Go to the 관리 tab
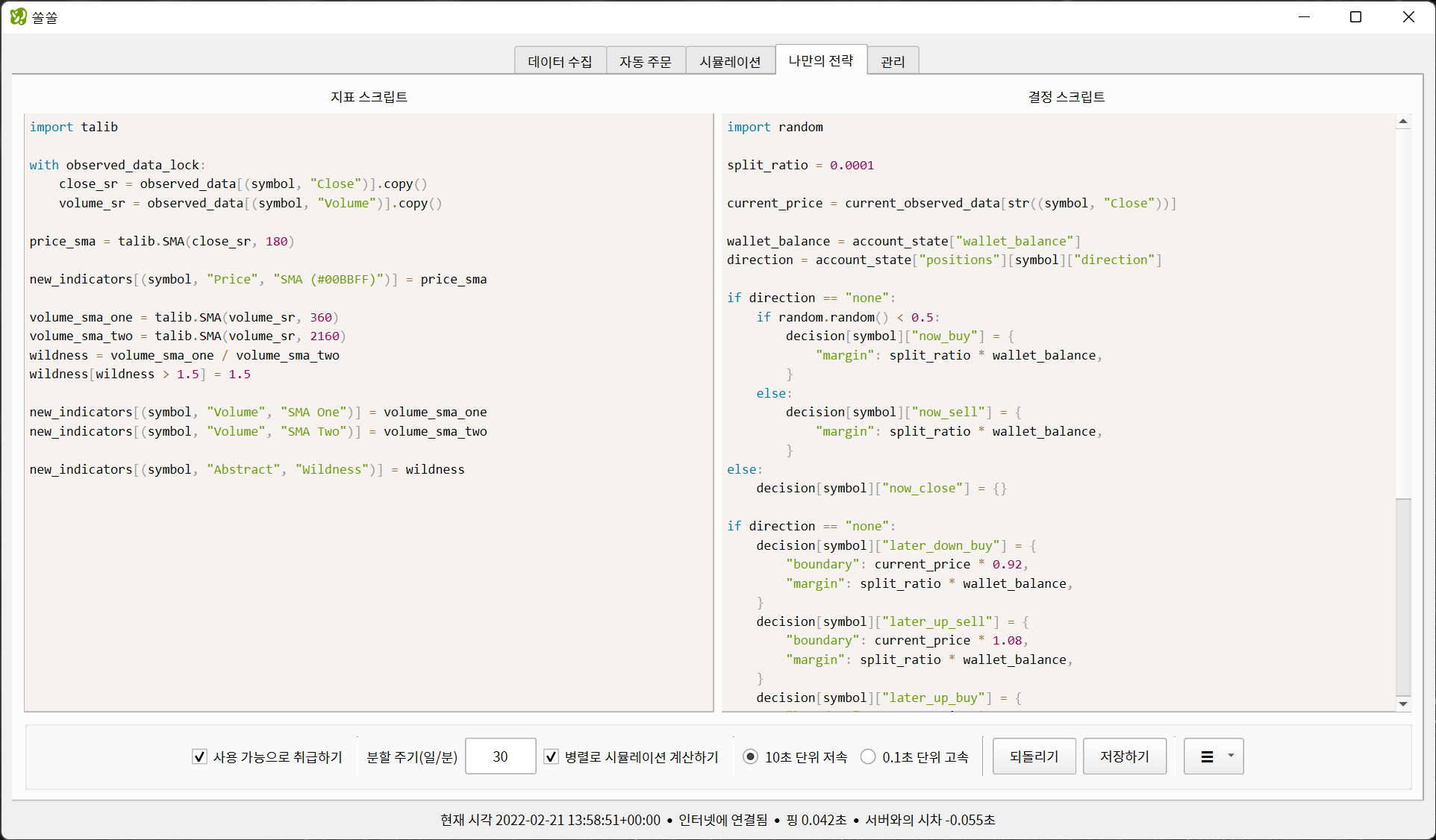 point(893,61)
